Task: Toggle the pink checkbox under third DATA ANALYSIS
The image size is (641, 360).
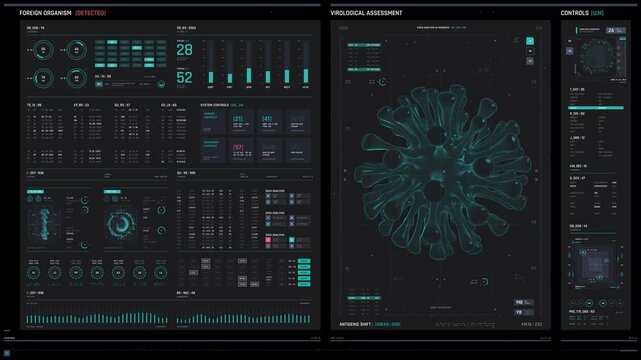Action: pos(268,240)
